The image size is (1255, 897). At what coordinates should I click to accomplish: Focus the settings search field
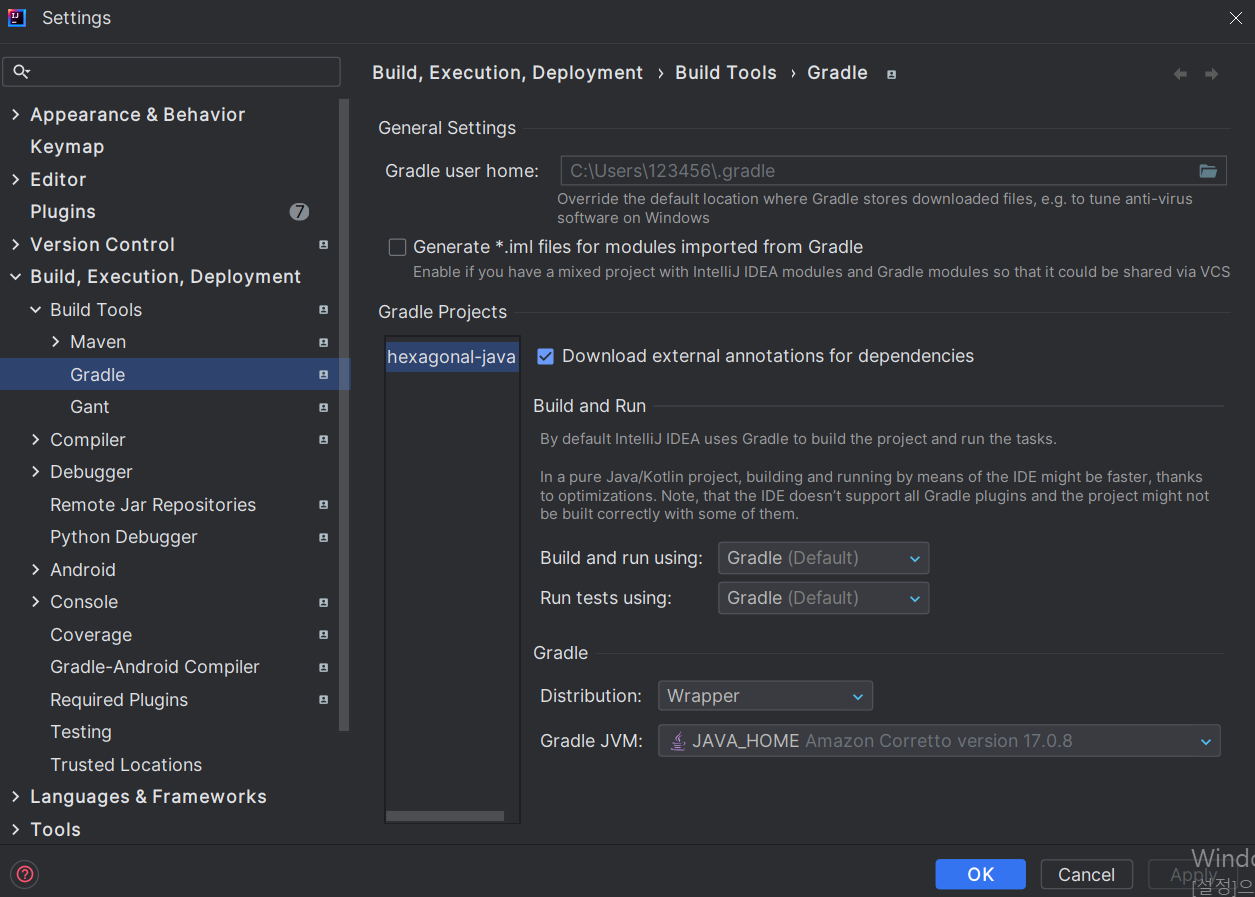click(x=171, y=72)
